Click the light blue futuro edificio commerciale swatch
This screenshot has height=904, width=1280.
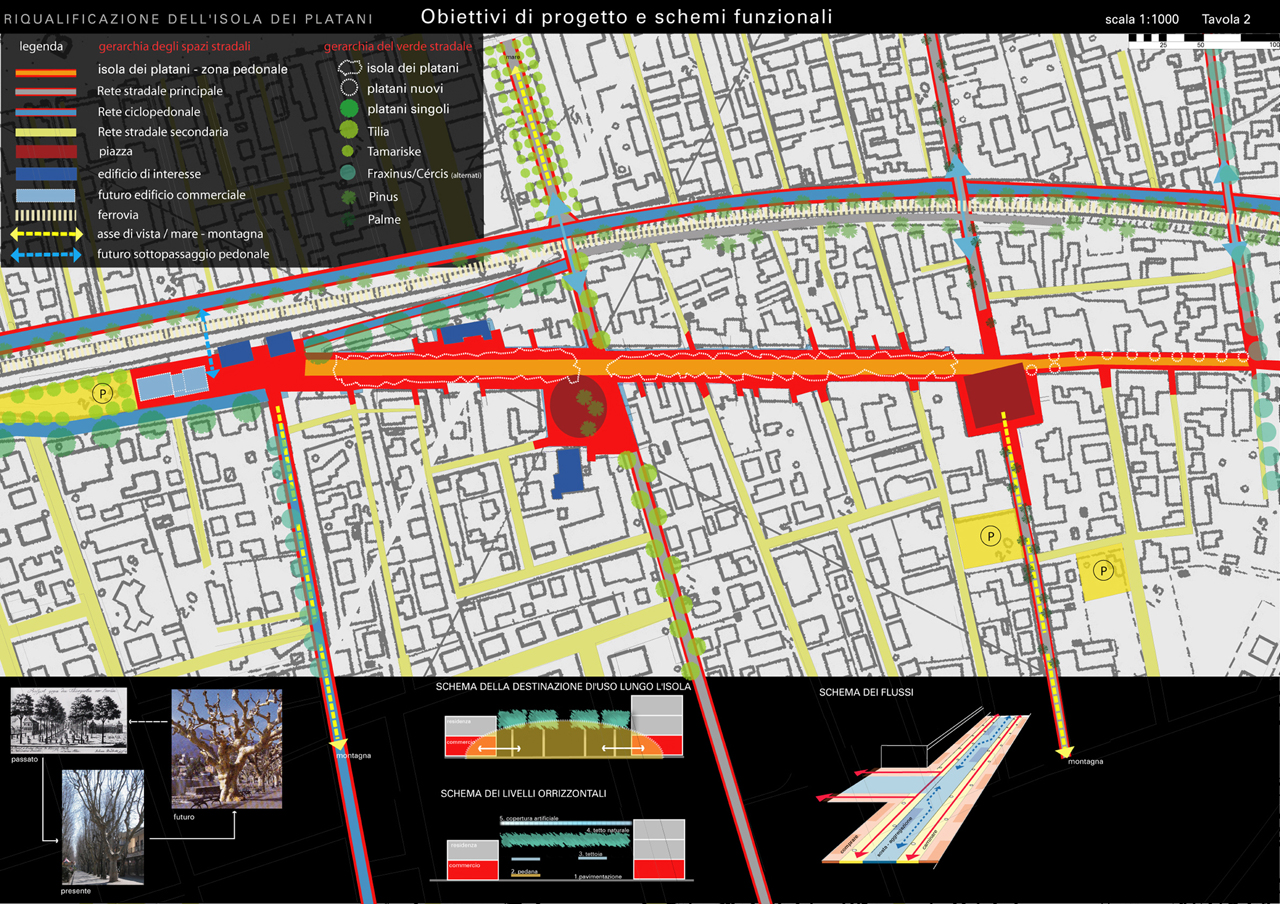[x=48, y=195]
